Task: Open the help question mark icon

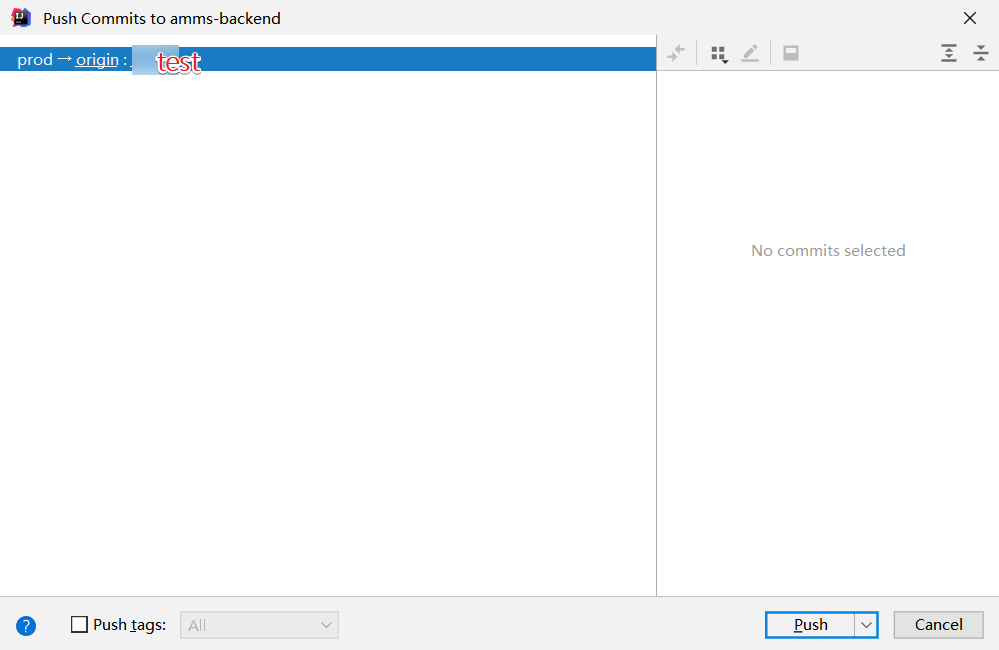Action: [26, 625]
